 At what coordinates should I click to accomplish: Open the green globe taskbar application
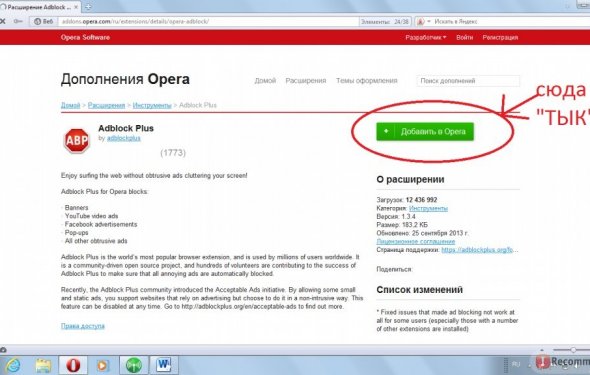tap(134, 365)
